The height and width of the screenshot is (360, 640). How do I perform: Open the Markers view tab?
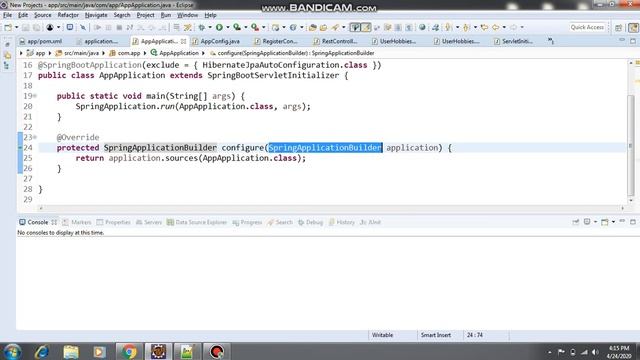pyautogui.click(x=77, y=222)
